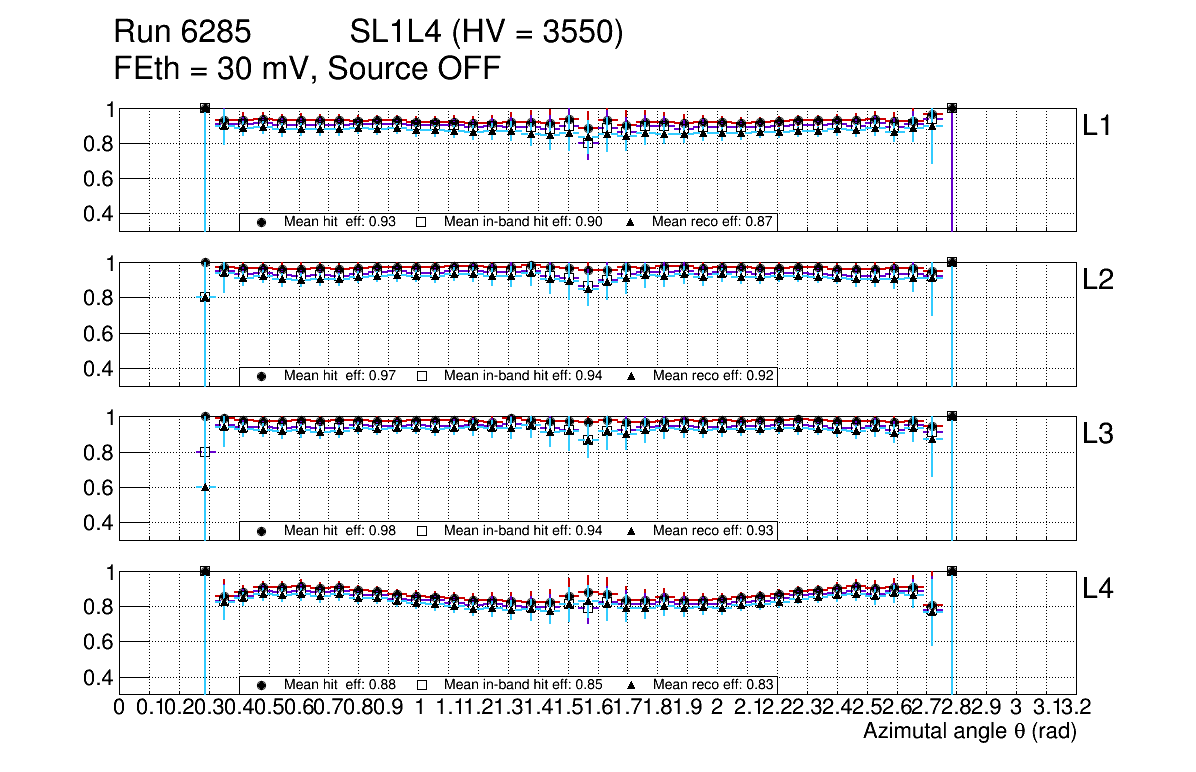Click the triangle marker in L1 legend

pos(632,222)
